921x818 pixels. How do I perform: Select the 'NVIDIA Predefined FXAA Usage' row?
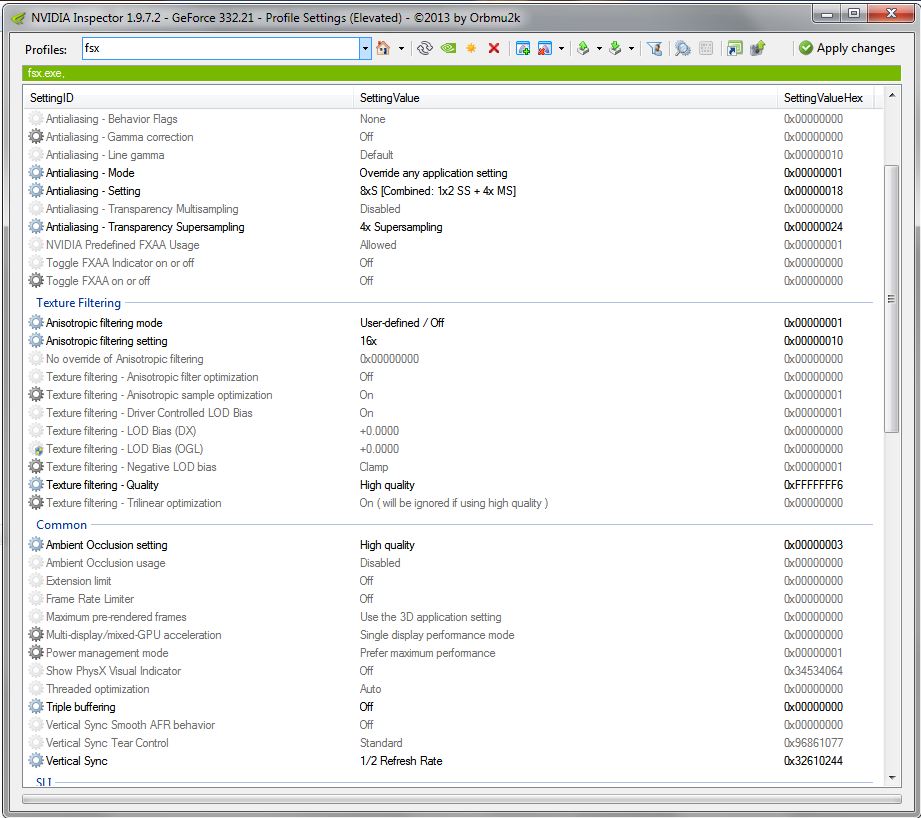click(x=449, y=245)
